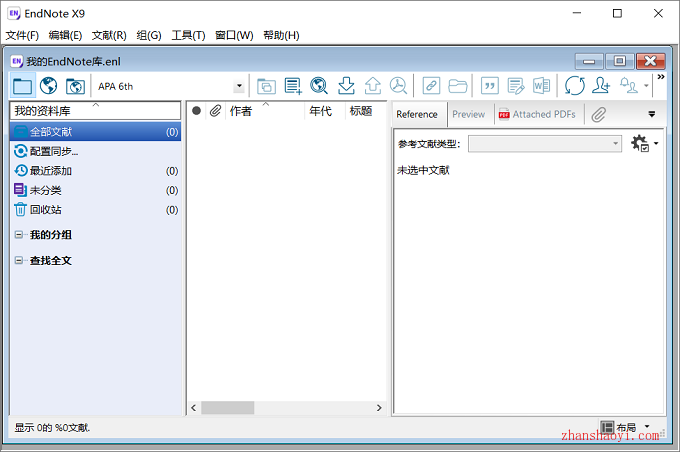Sort list by 标题 column header

pos(365,111)
